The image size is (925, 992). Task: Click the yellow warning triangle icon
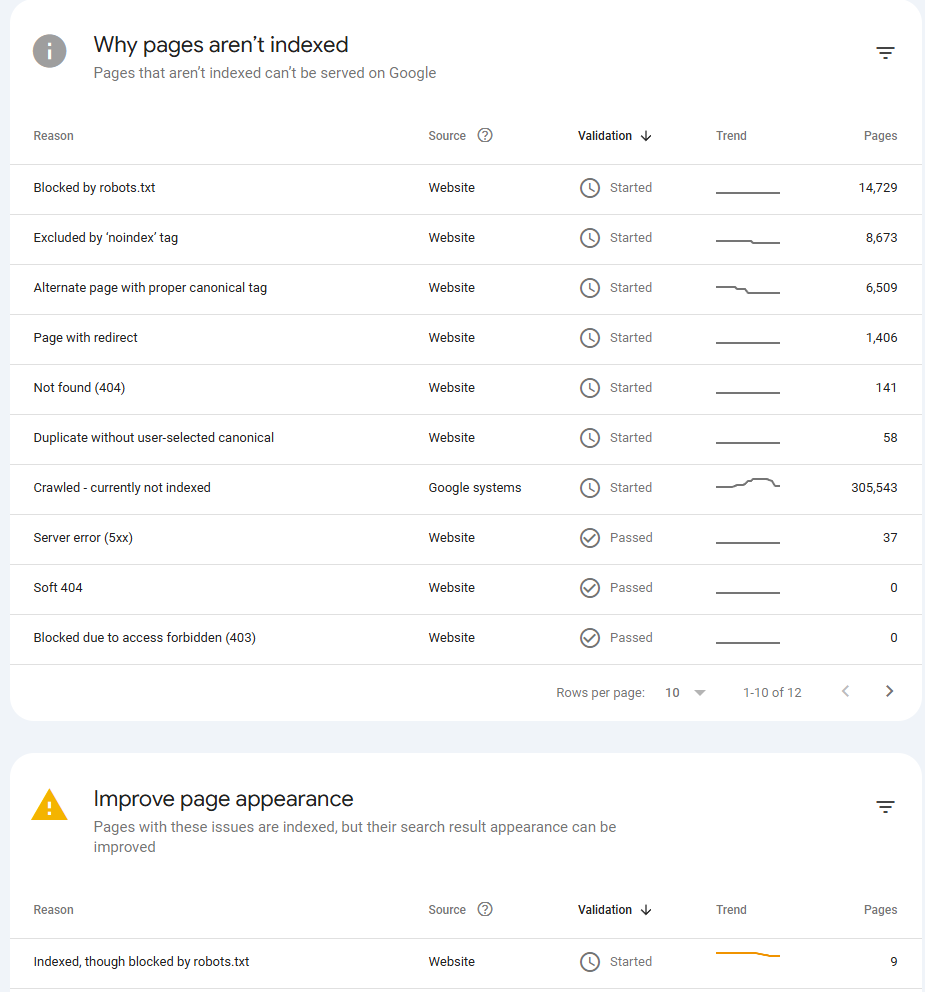50,805
